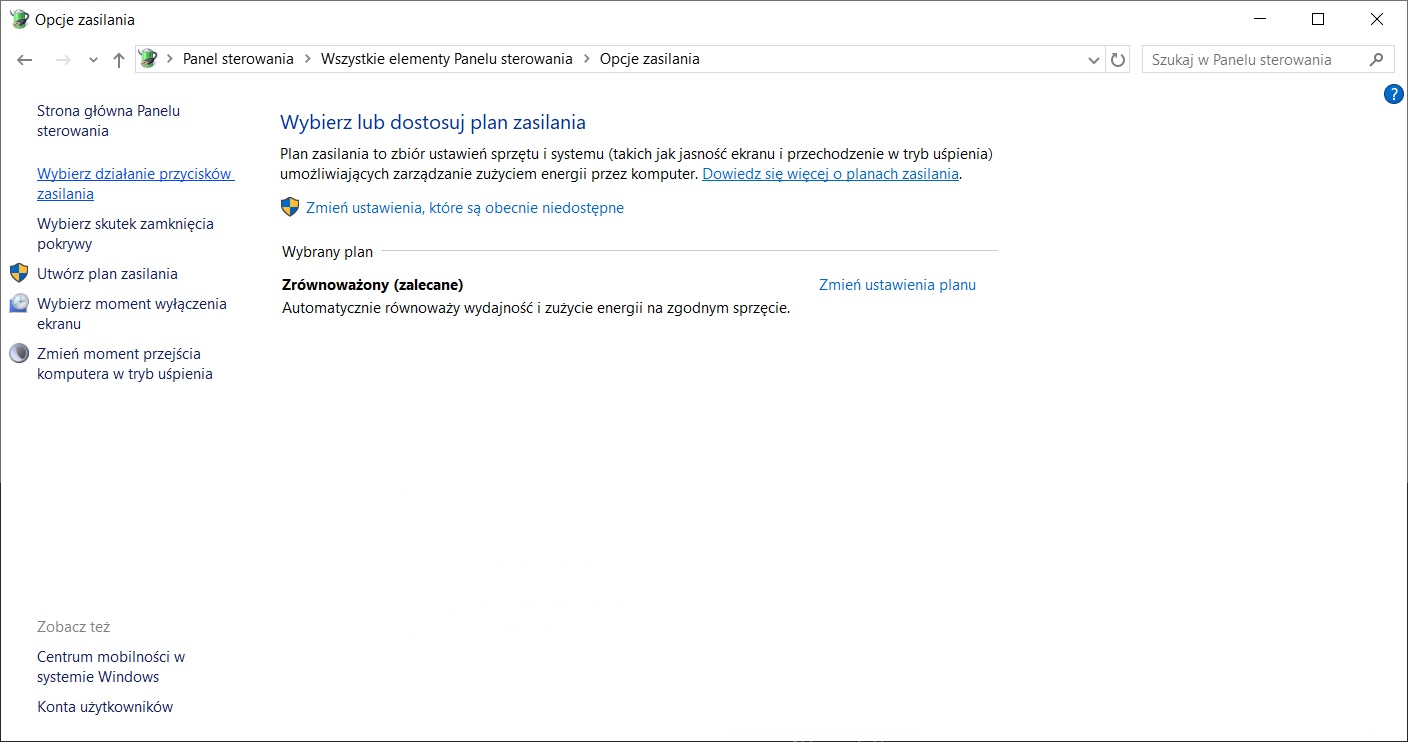
Task: Click the moon icon beside Zmień moment przejścia
Action: (19, 353)
